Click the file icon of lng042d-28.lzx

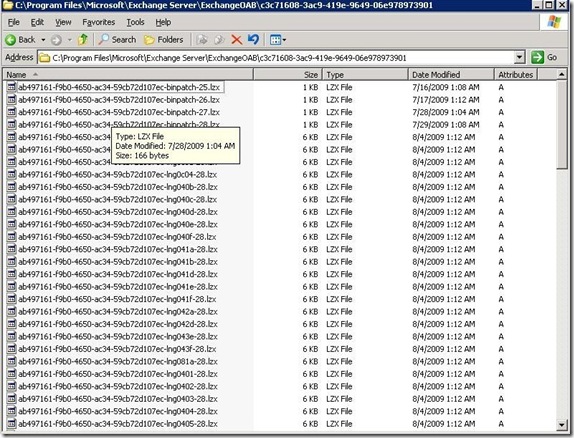pos(12,324)
